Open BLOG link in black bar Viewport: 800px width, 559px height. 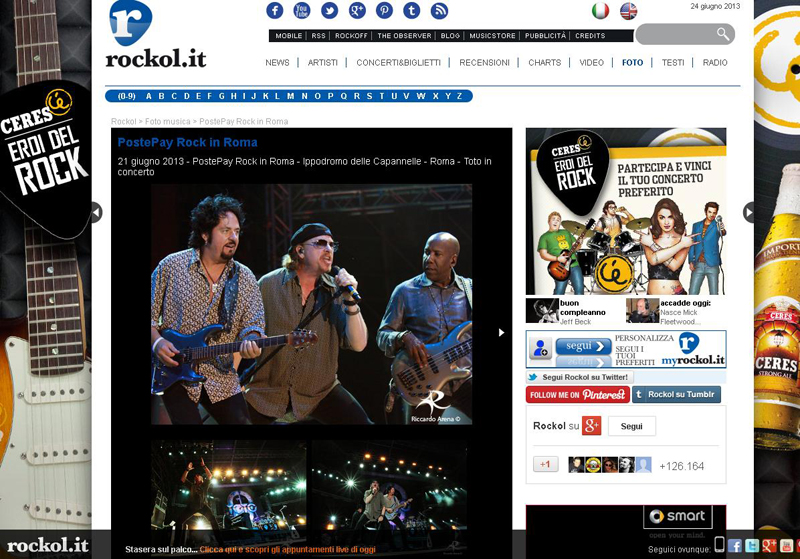point(451,36)
